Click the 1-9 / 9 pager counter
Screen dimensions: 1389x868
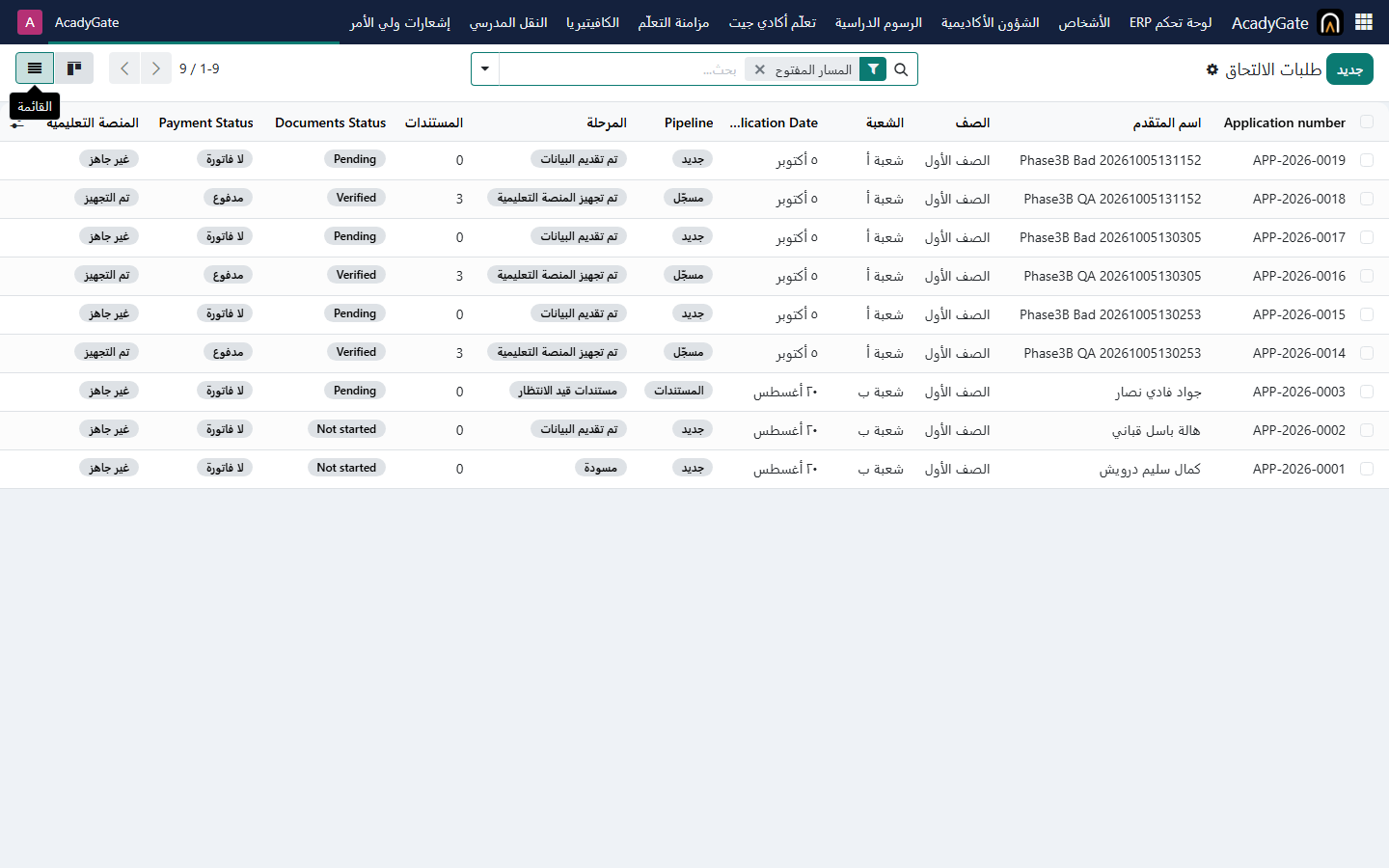tap(200, 68)
